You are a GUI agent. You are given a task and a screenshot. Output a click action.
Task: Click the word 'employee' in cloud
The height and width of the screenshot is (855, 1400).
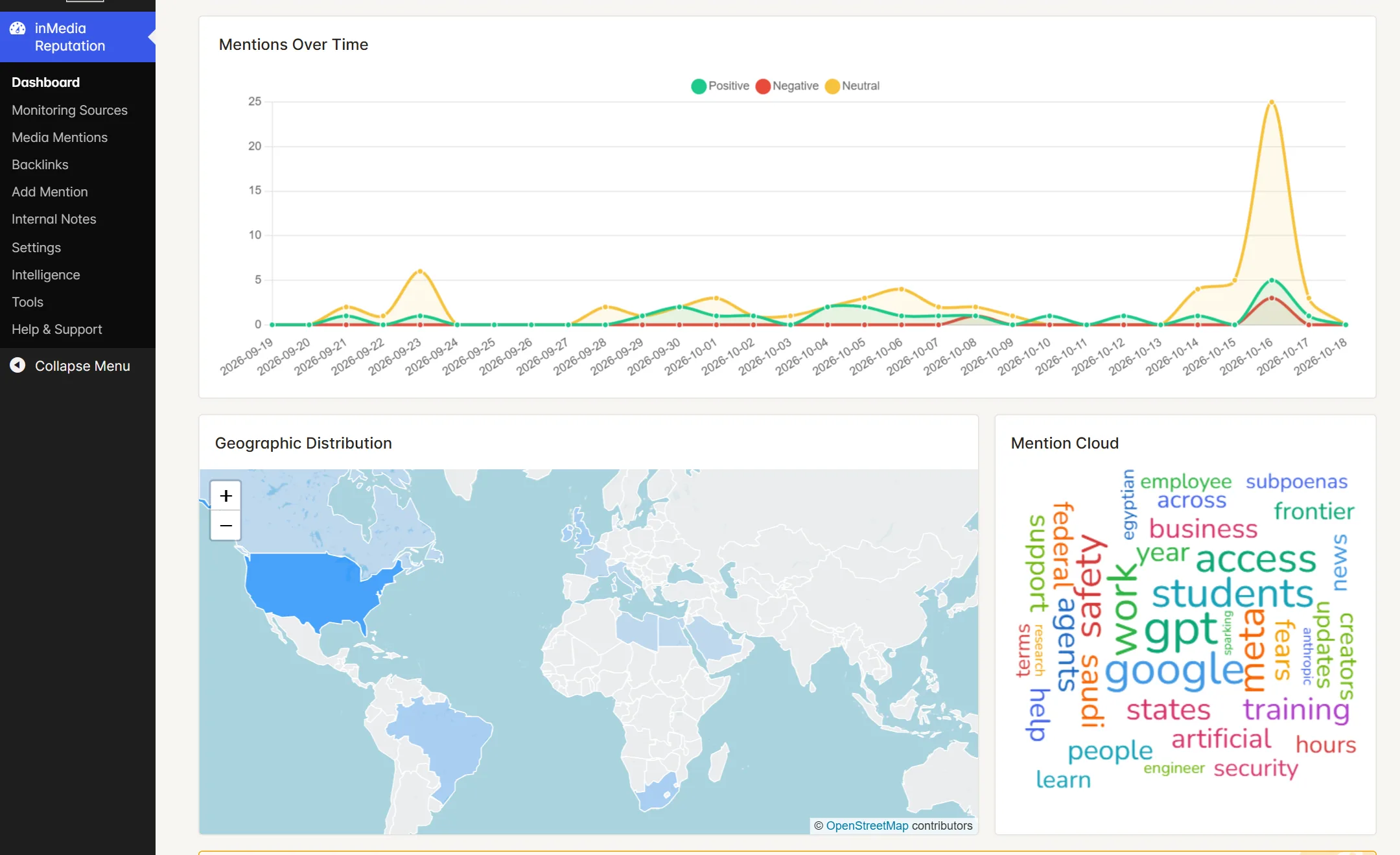coord(1185,482)
